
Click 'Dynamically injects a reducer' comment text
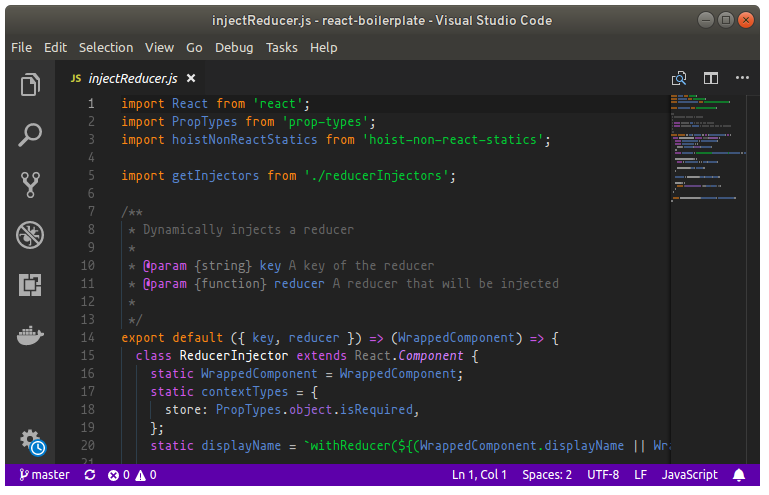(248, 230)
